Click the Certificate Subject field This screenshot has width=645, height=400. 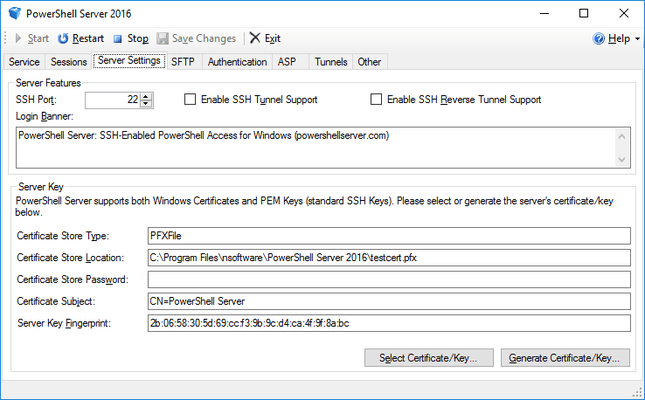coord(389,301)
